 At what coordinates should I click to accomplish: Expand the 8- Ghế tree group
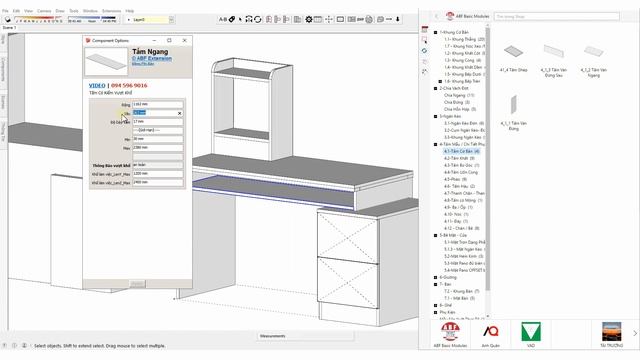(x=436, y=305)
